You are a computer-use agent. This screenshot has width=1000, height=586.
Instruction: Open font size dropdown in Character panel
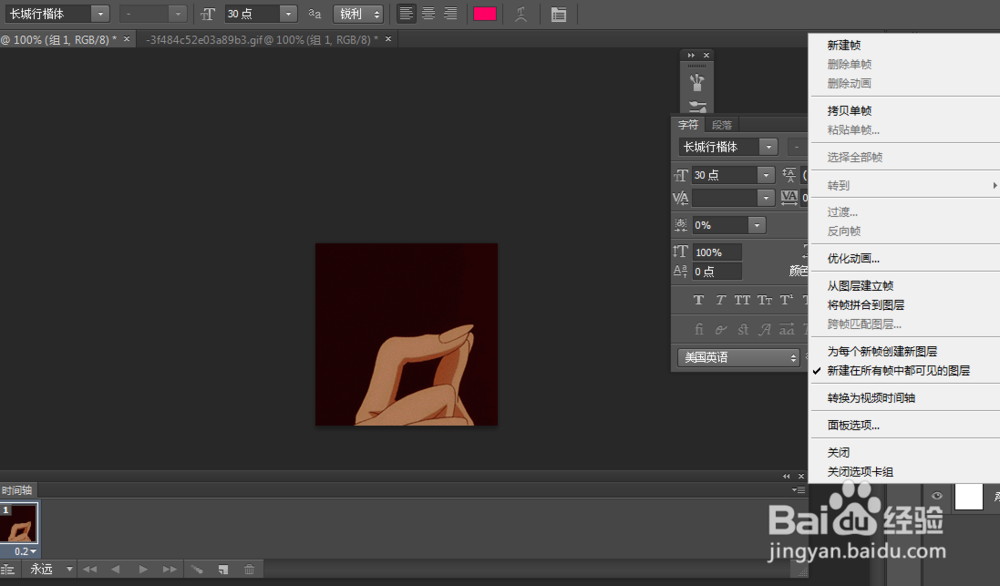pyautogui.click(x=765, y=175)
